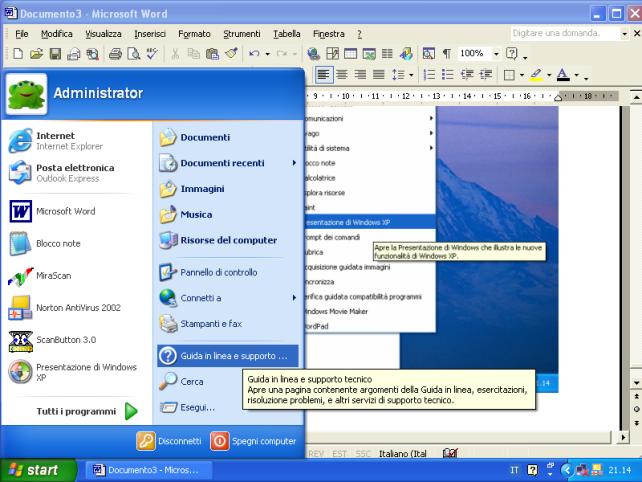Open Internet Explorer from Start menu
The height and width of the screenshot is (482, 642).
point(76,140)
